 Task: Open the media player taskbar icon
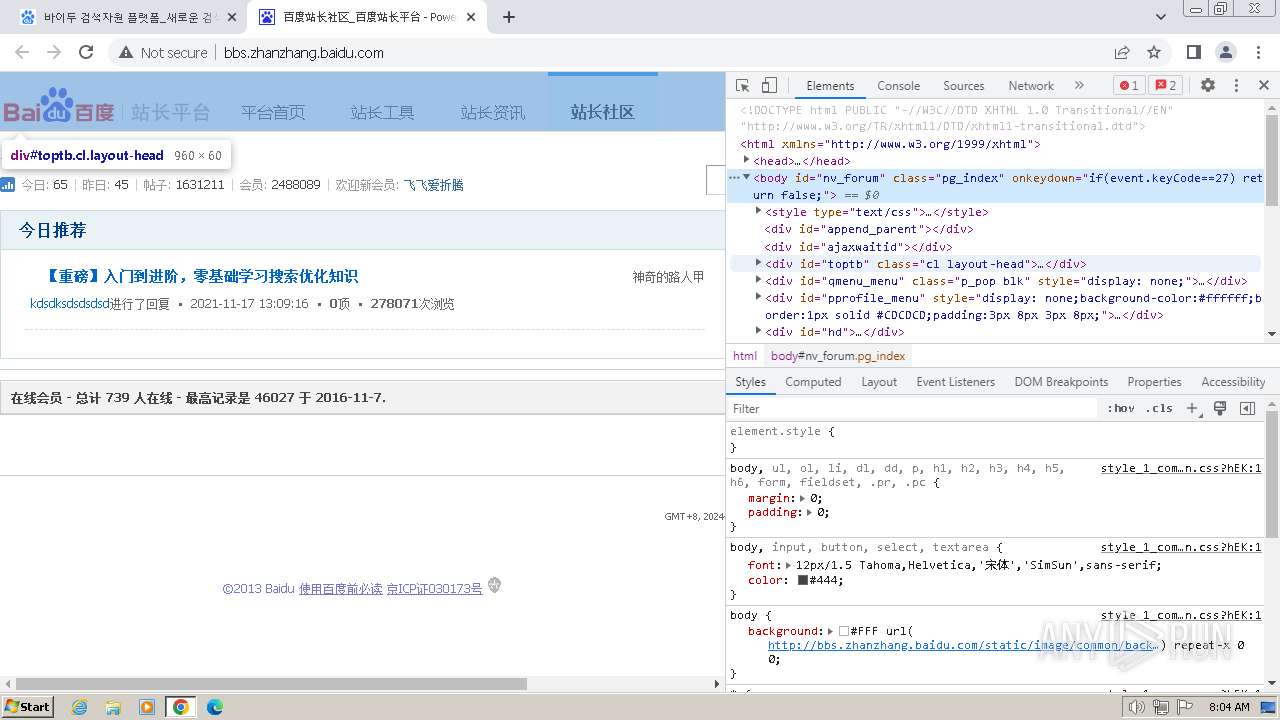(x=147, y=707)
